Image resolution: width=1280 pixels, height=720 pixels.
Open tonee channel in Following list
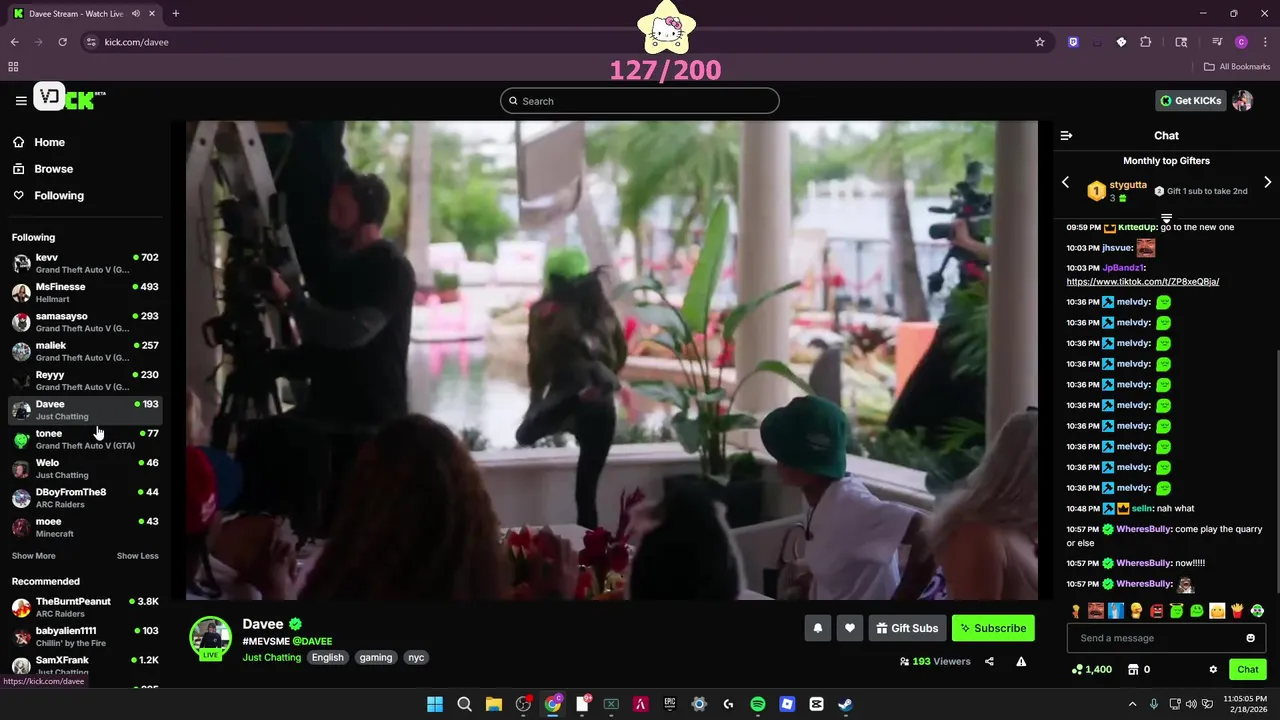pyautogui.click(x=85, y=439)
